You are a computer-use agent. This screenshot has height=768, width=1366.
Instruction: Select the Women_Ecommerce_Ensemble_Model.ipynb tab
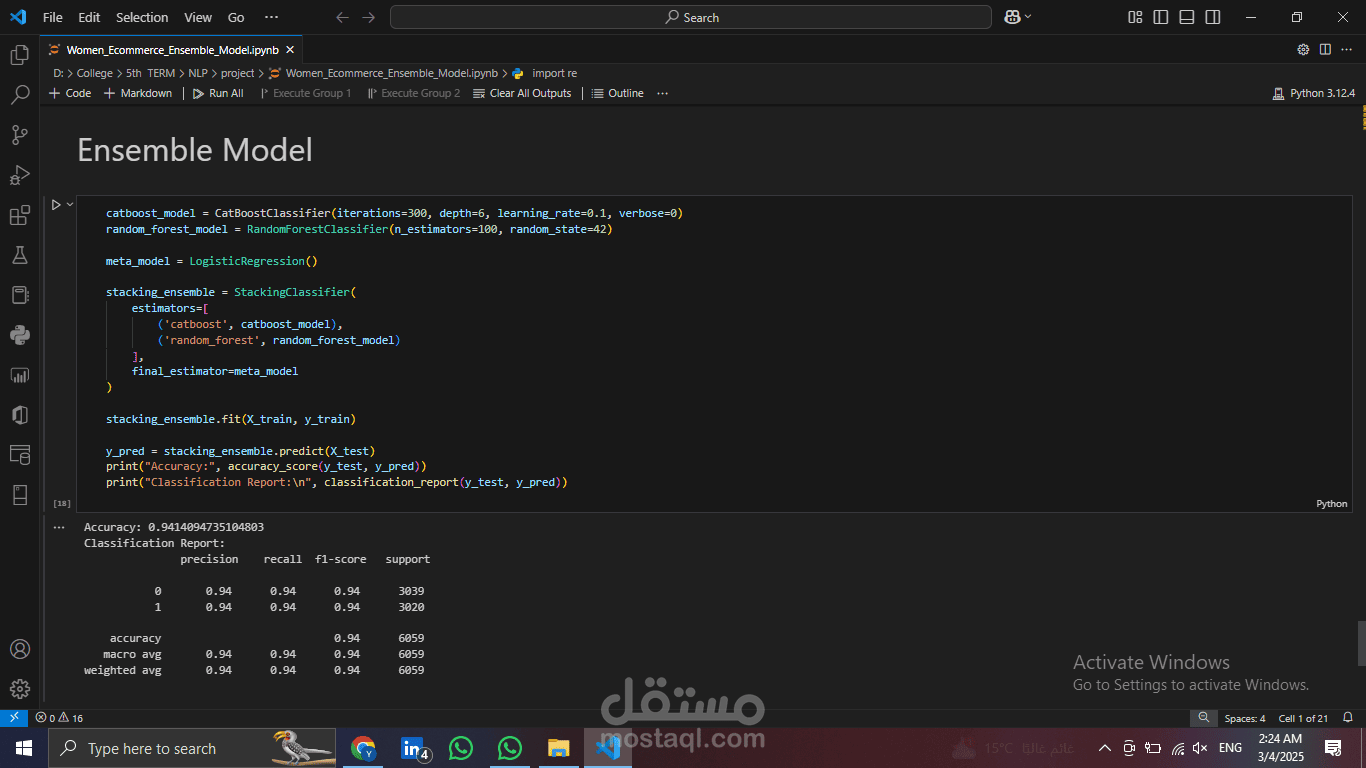(x=172, y=49)
